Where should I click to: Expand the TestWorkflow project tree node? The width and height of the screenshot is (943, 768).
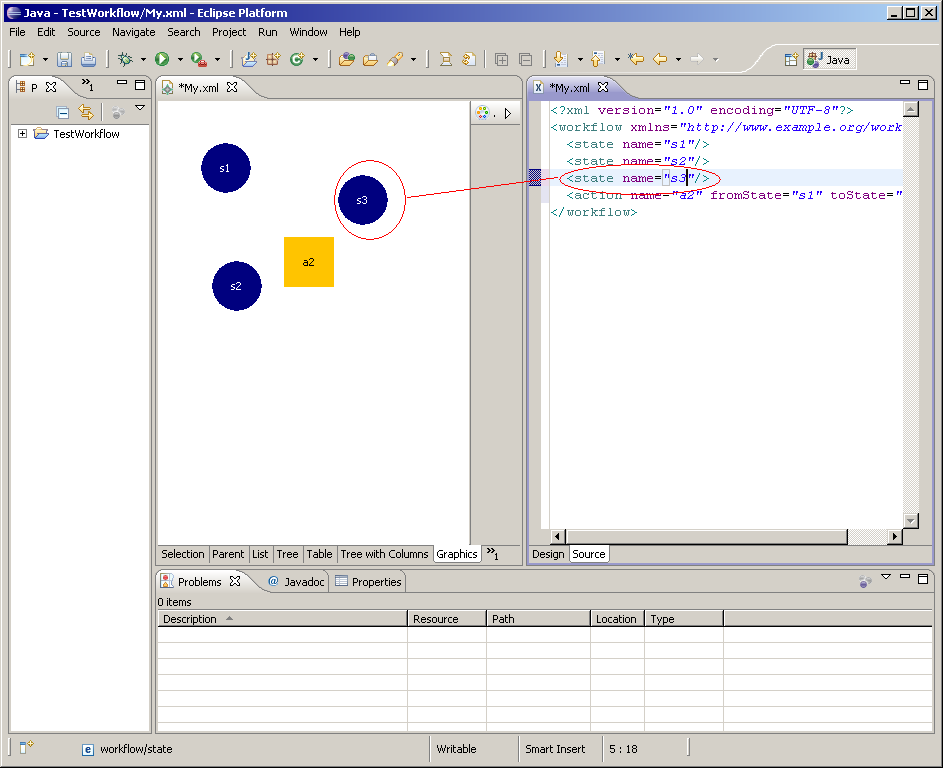point(22,134)
